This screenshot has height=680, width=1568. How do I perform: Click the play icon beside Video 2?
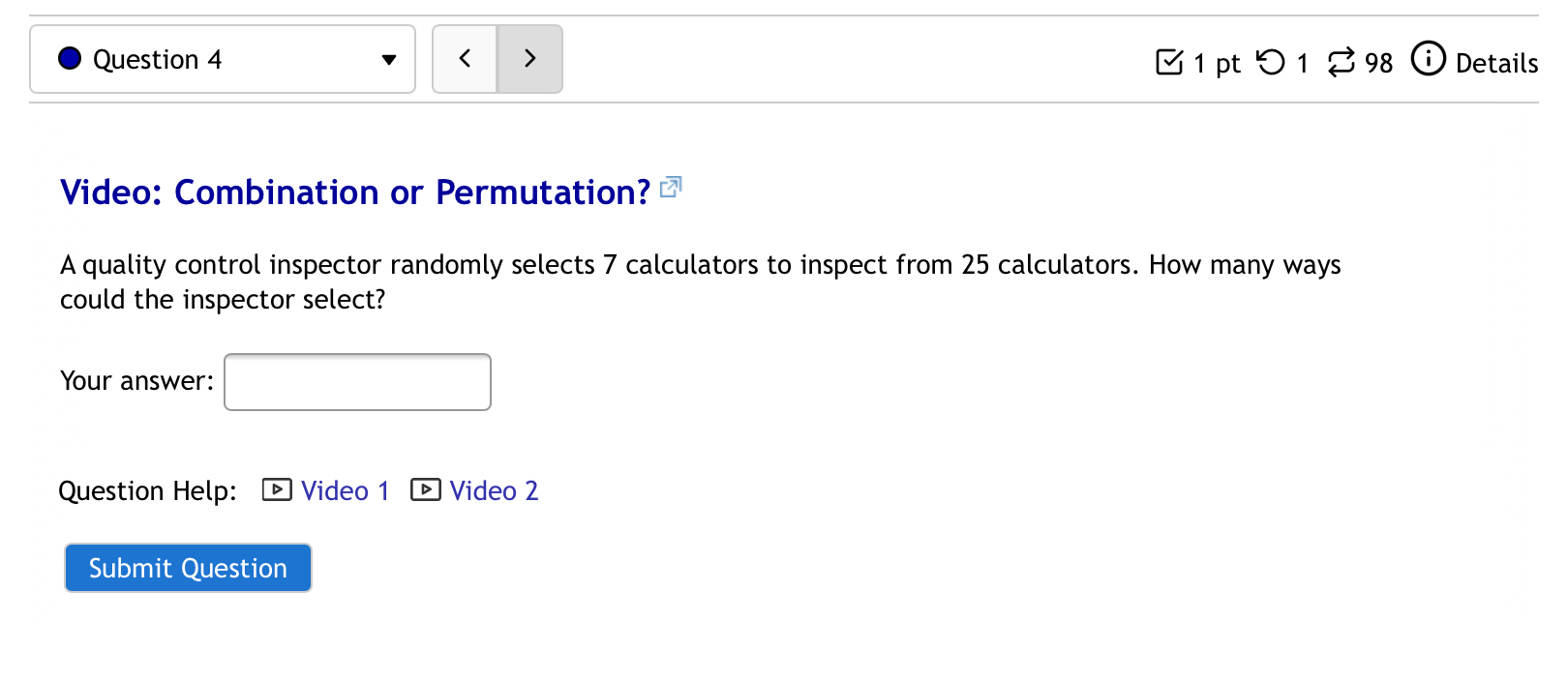click(426, 490)
